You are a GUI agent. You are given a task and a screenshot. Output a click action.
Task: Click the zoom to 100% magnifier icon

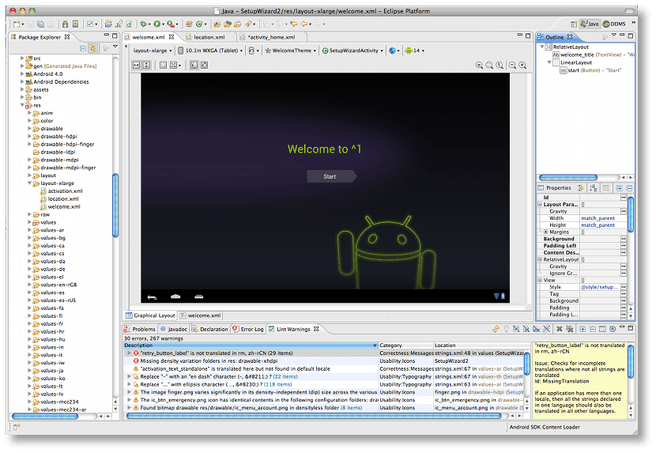500,65
